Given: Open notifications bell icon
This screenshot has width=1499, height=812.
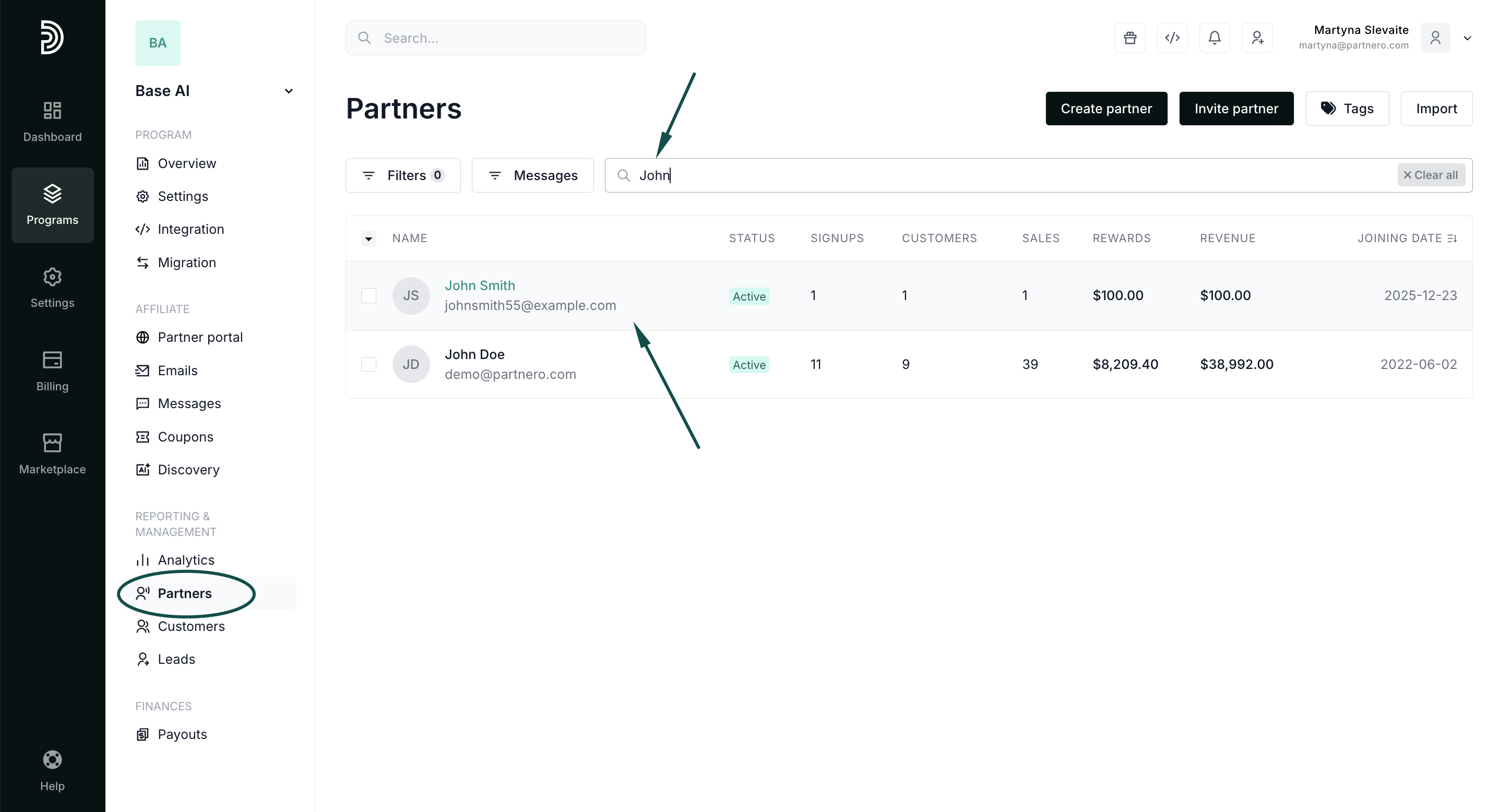Looking at the screenshot, I should (x=1215, y=38).
